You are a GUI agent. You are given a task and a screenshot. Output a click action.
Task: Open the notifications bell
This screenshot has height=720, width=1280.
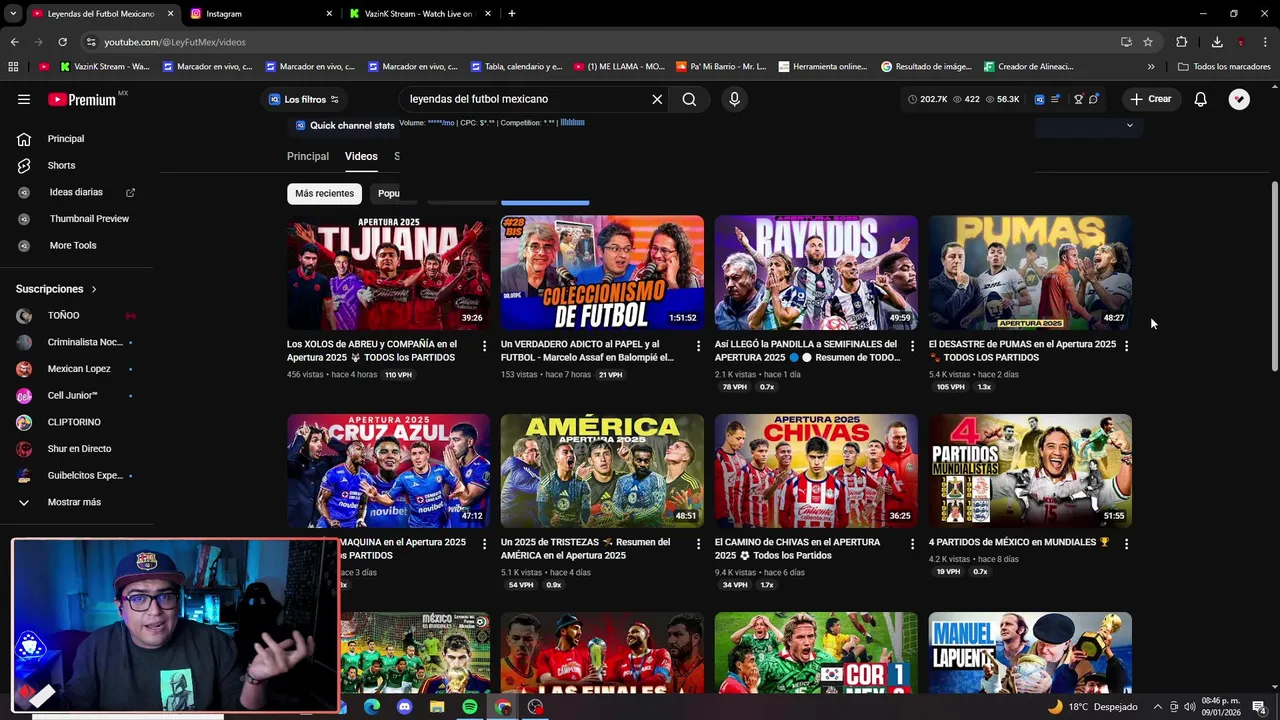(1200, 99)
